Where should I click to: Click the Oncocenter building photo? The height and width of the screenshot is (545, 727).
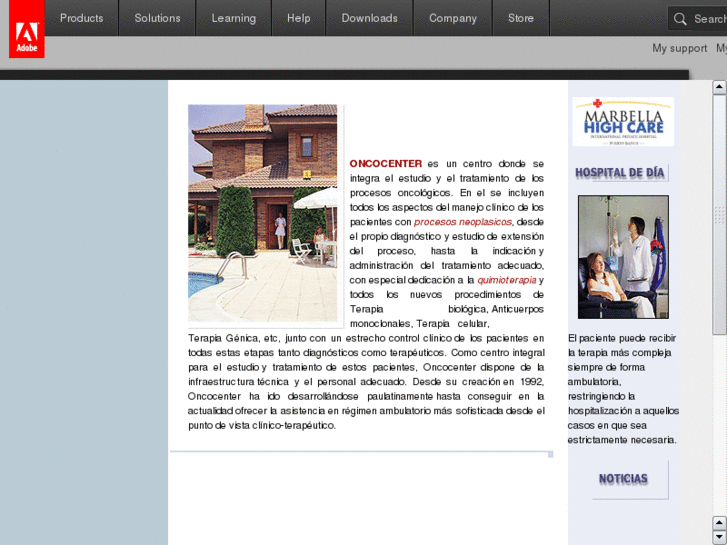[262, 213]
